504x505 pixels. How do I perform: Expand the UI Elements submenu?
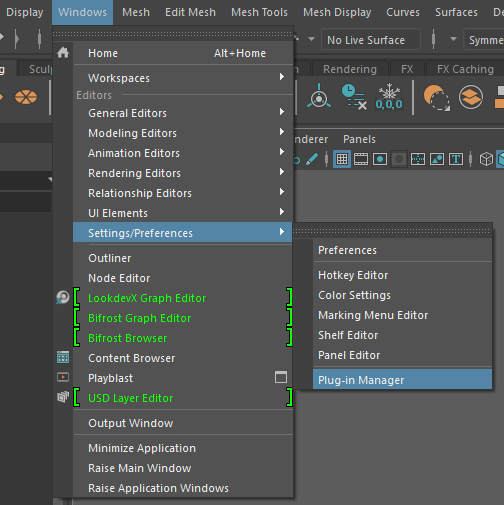(183, 213)
